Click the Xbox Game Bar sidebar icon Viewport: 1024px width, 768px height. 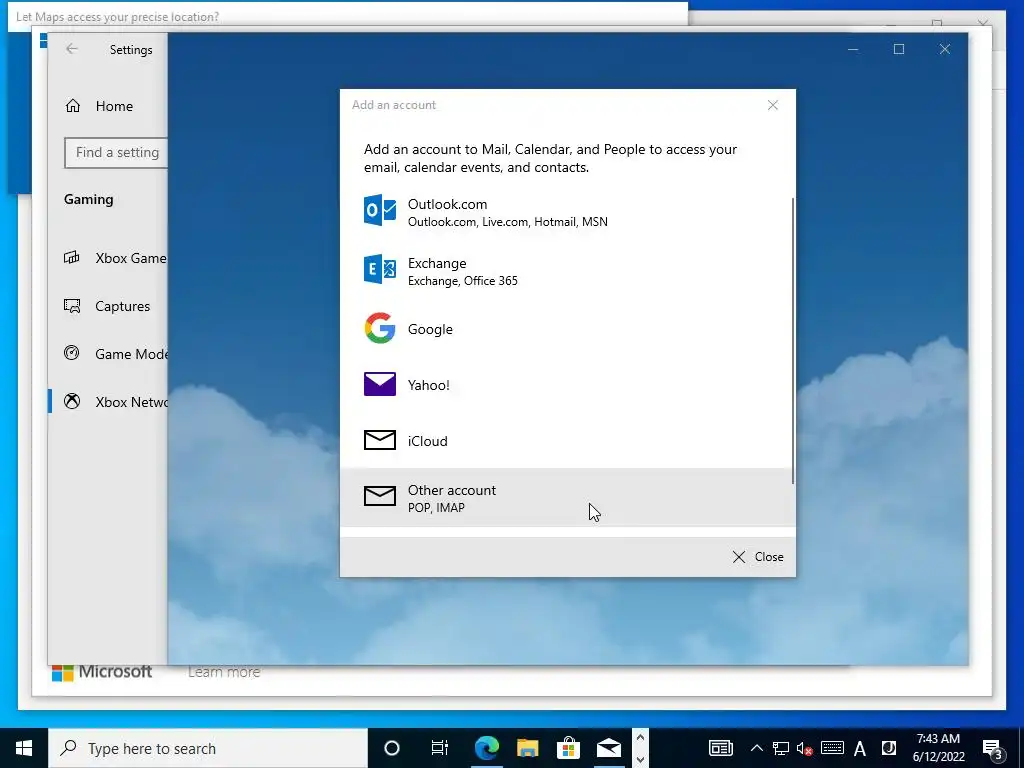[x=72, y=257]
